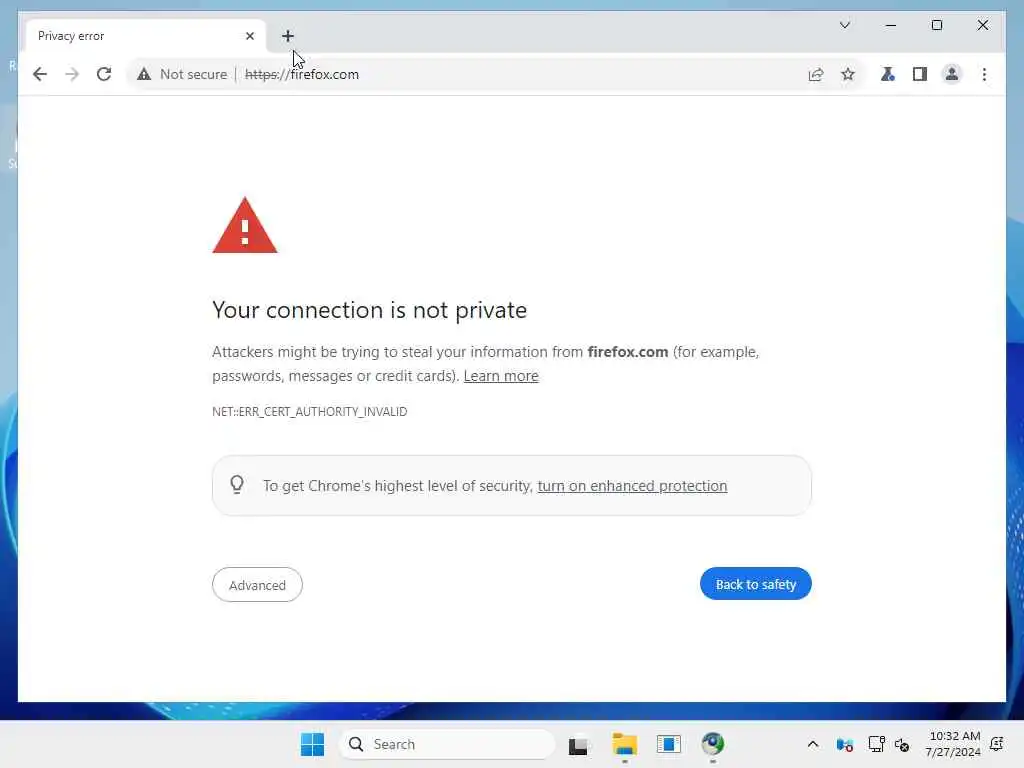Click the Back to safety button

[x=756, y=584]
